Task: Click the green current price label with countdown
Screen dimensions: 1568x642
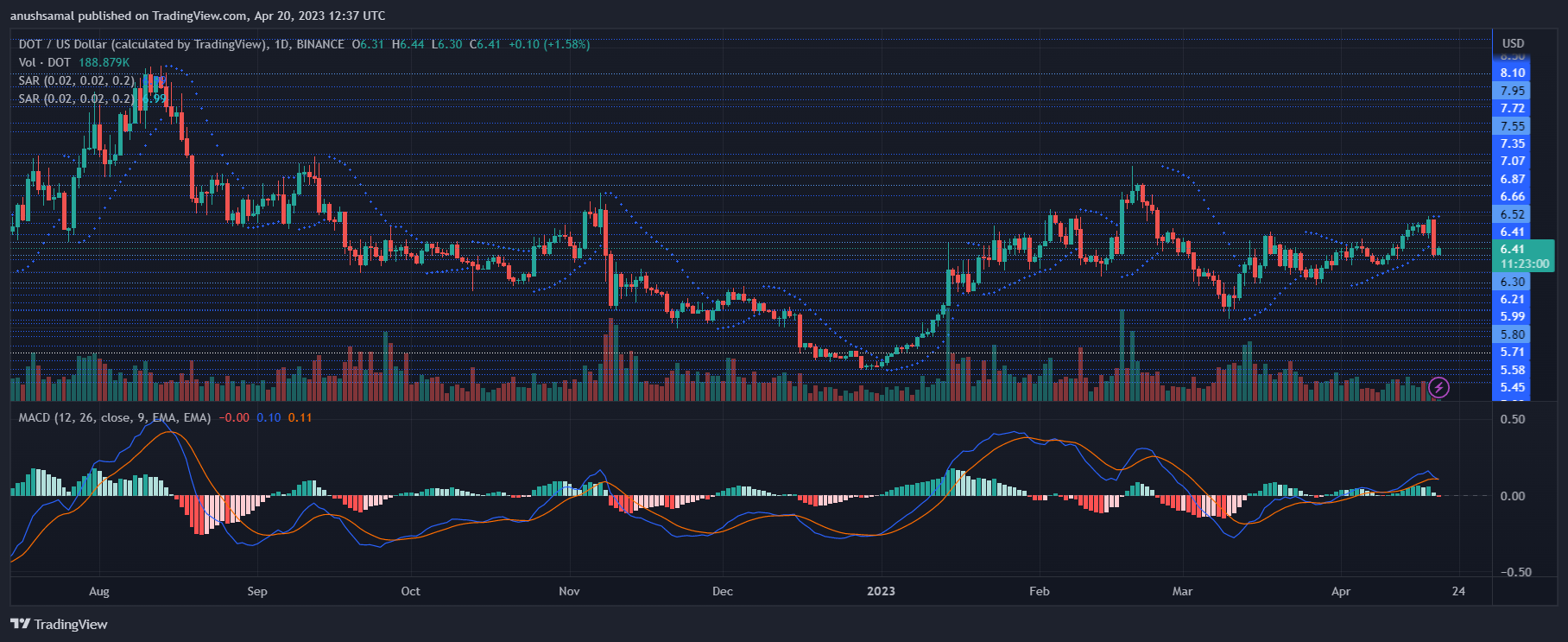Action: click(1524, 257)
